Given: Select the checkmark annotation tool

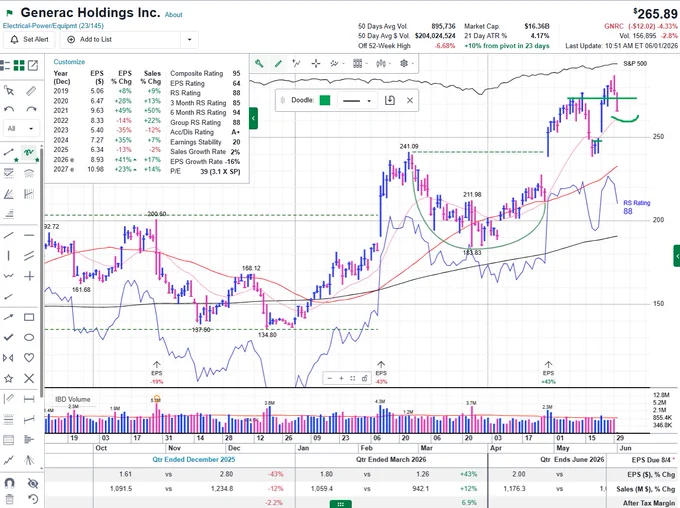Looking at the screenshot, I should (9, 337).
